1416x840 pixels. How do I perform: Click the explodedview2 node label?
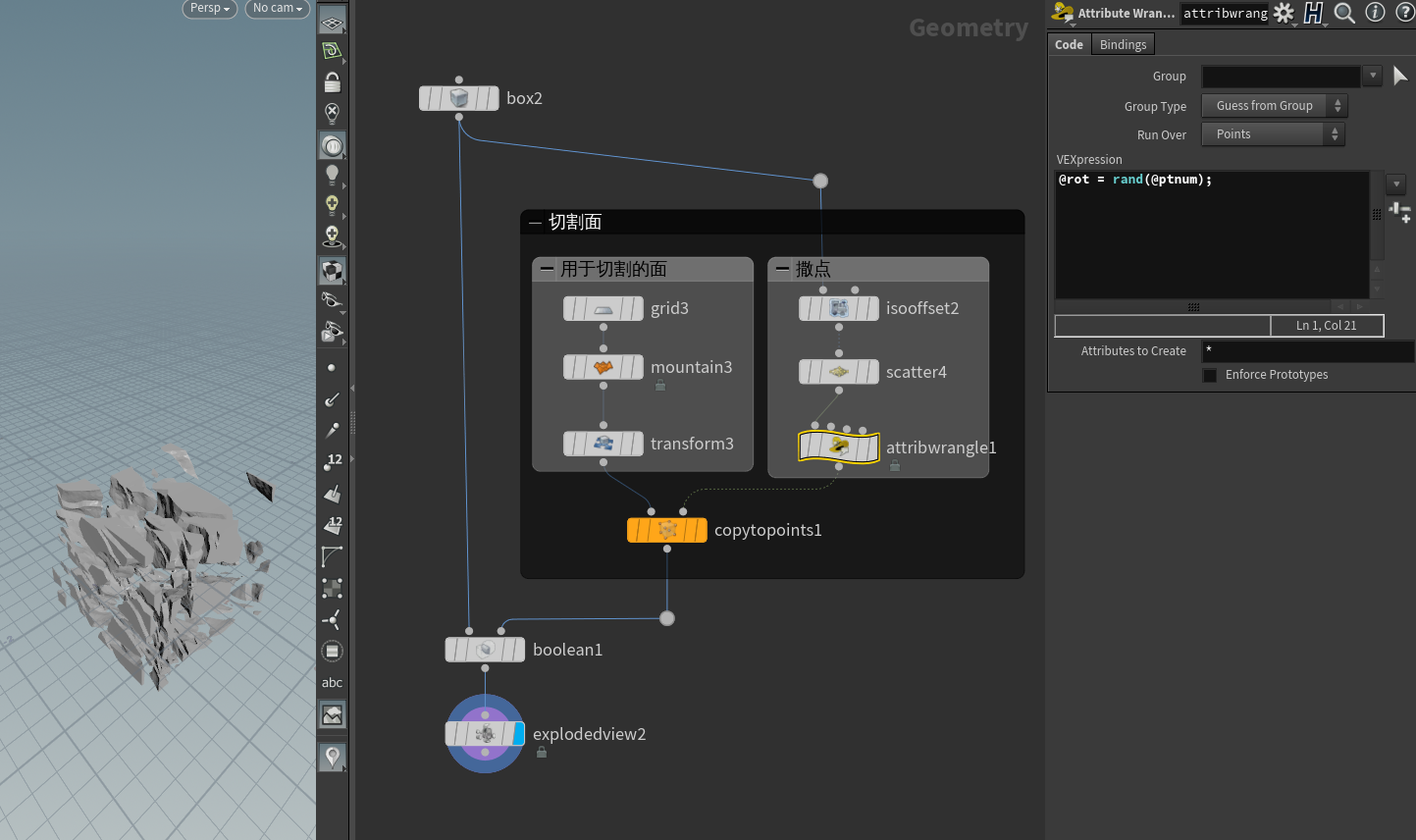pos(590,734)
